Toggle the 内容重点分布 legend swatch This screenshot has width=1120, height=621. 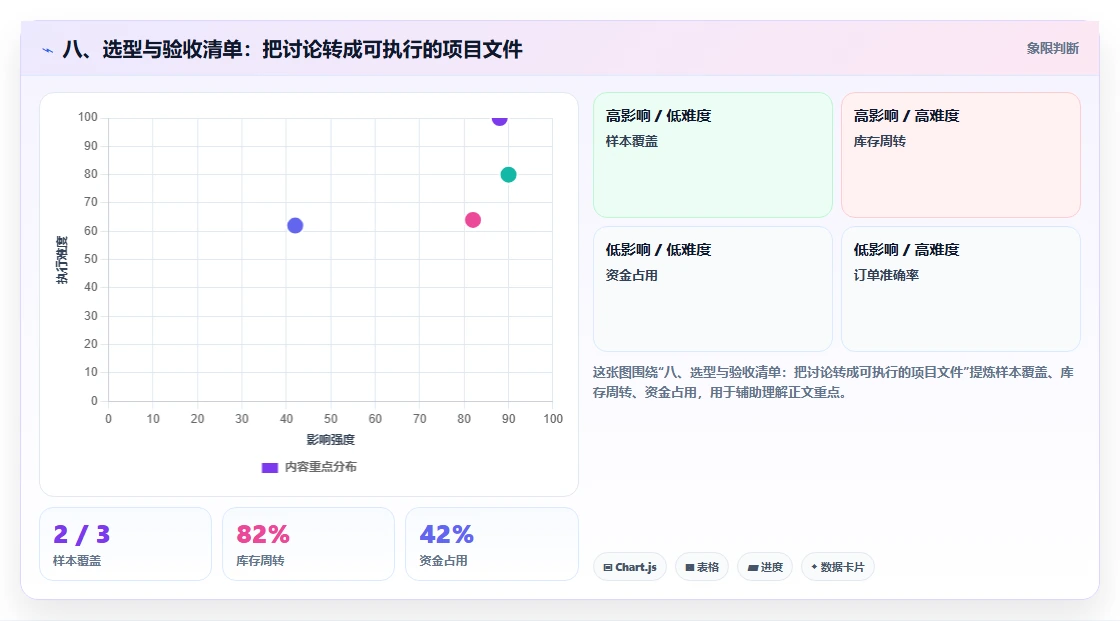click(269, 467)
